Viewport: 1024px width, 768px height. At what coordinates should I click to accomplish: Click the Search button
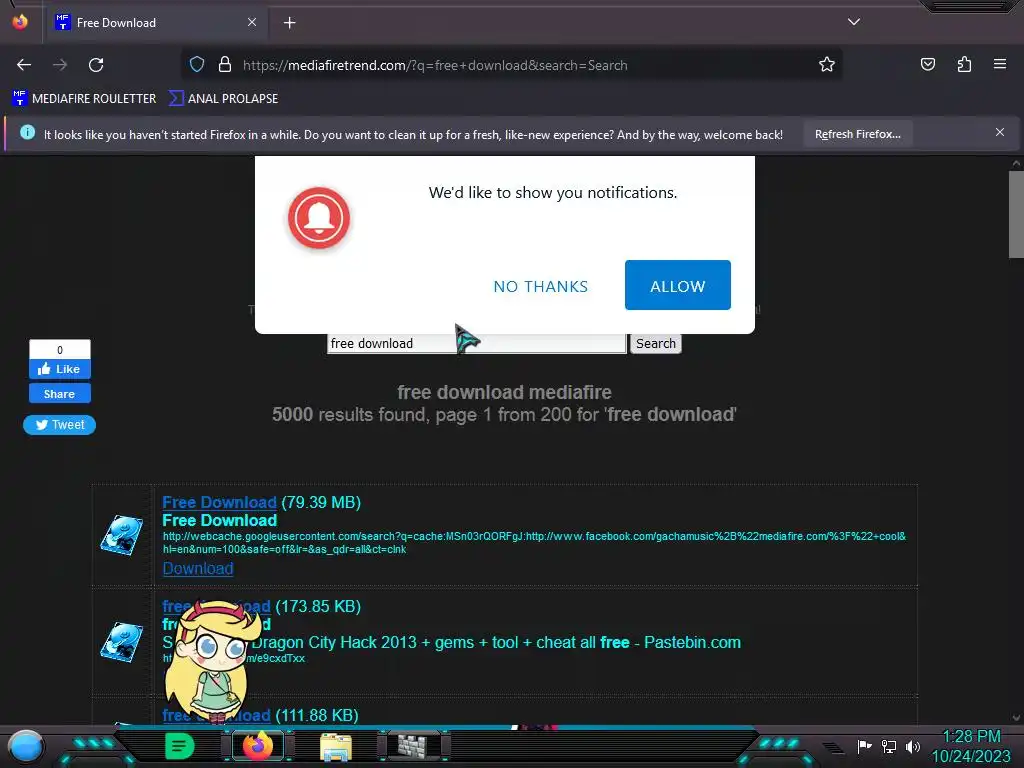[x=656, y=344]
